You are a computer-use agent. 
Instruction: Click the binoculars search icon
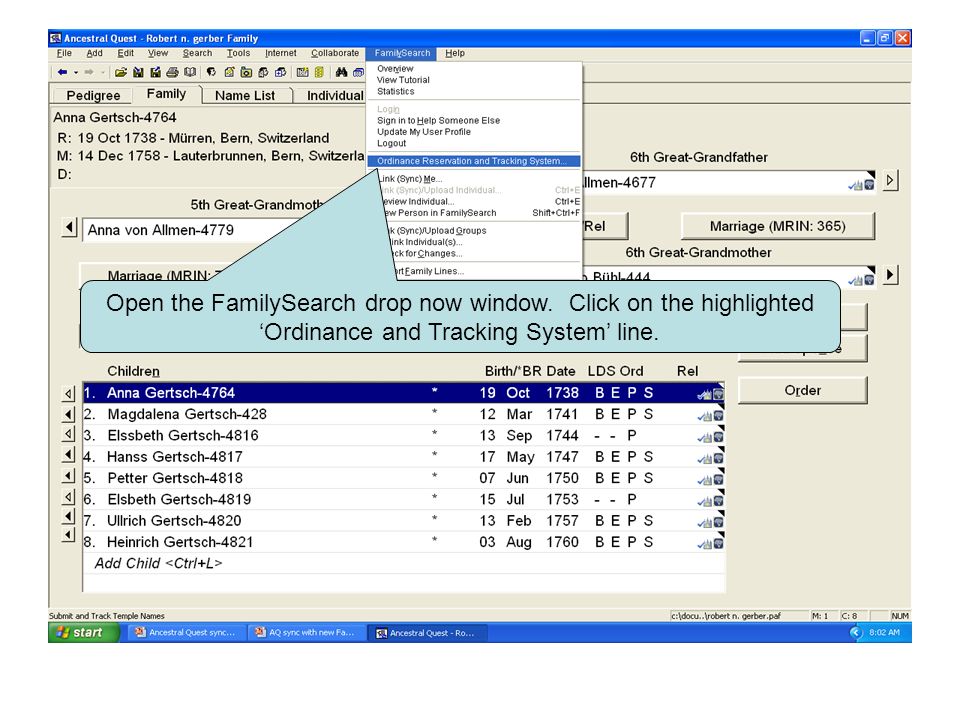coord(341,72)
